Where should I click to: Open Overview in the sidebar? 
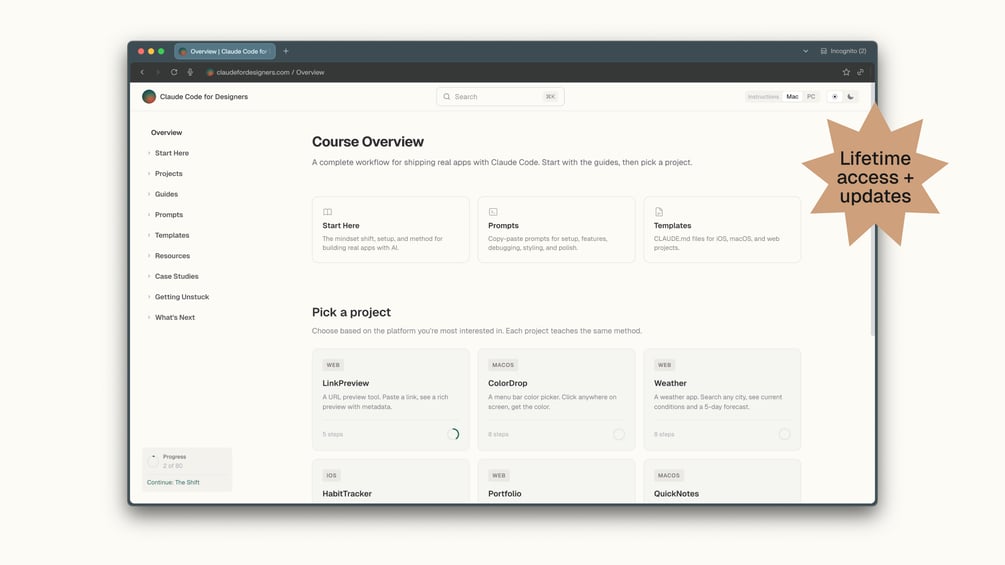pyautogui.click(x=167, y=133)
